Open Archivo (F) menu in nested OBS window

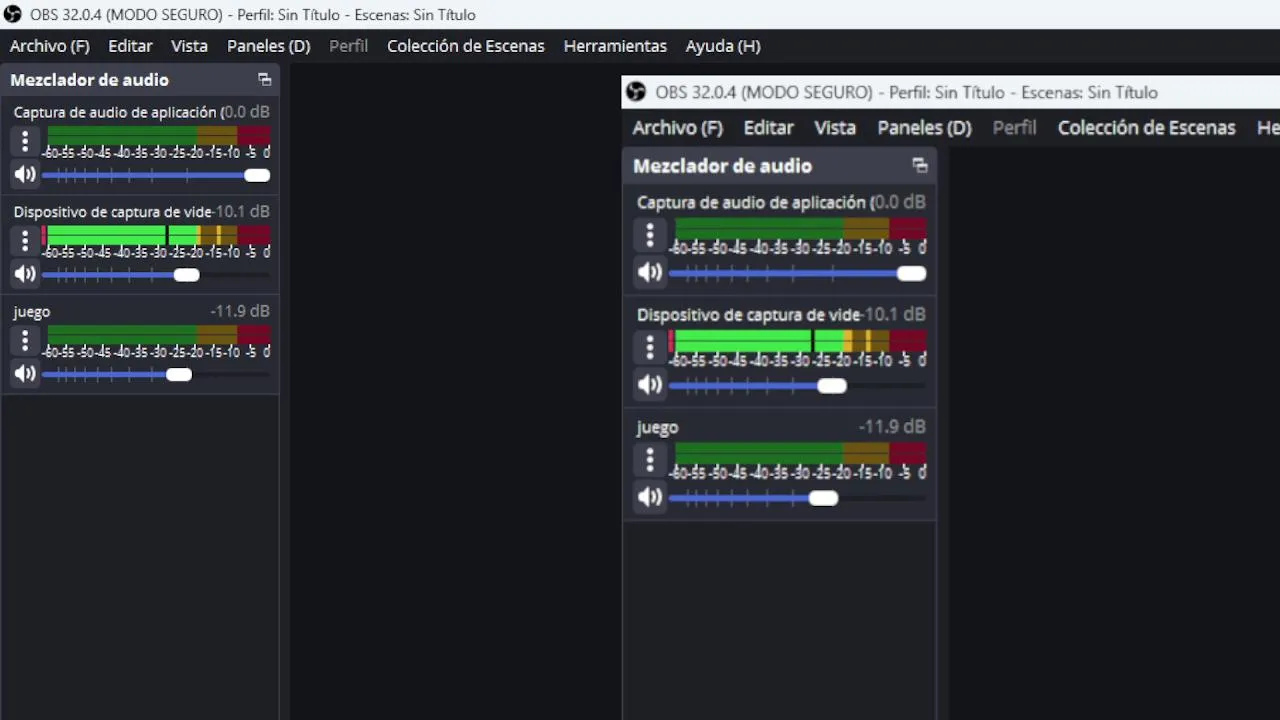(677, 128)
